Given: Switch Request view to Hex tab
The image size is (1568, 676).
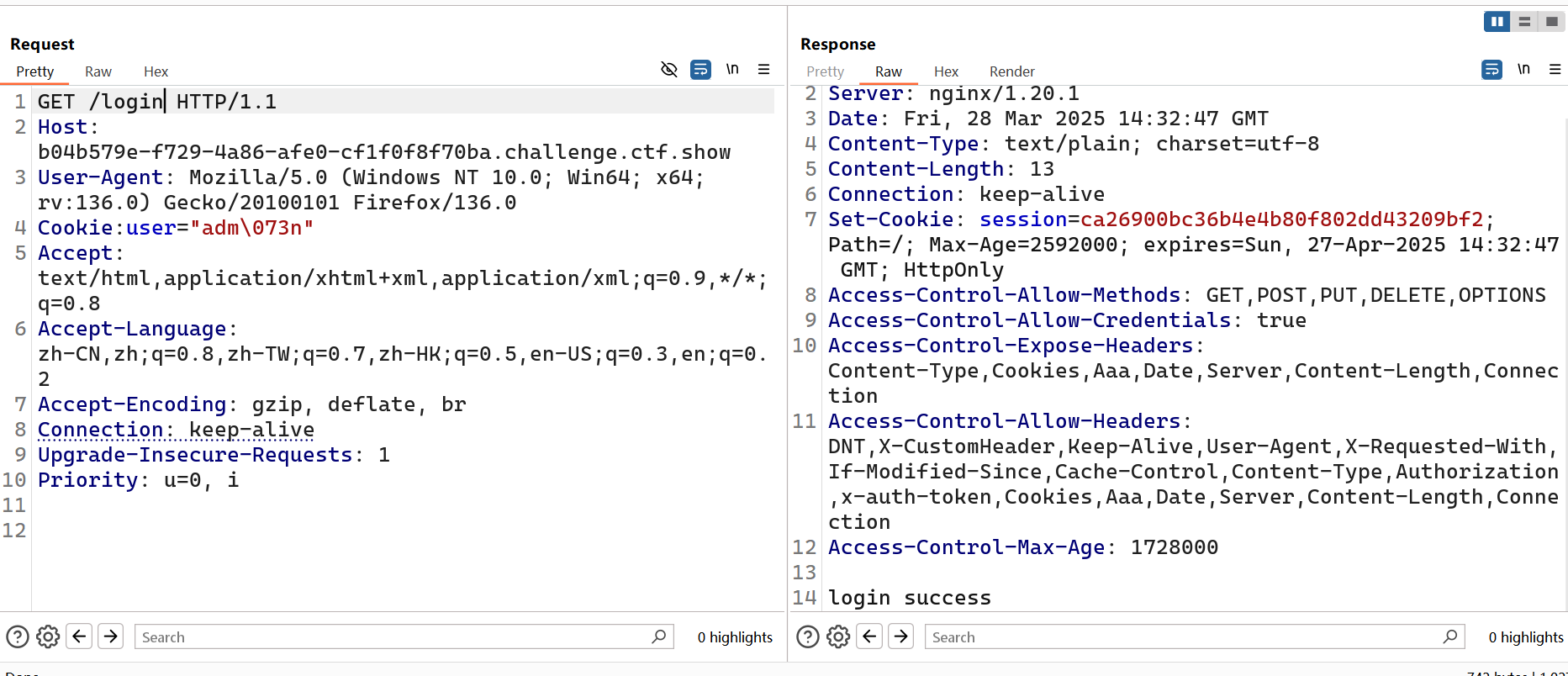Looking at the screenshot, I should point(156,71).
